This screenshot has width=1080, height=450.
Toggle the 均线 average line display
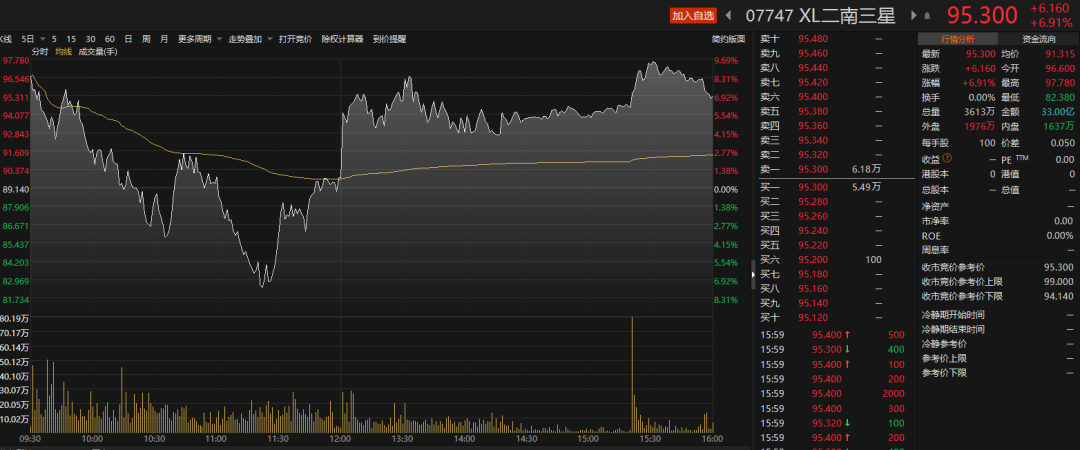[x=63, y=52]
